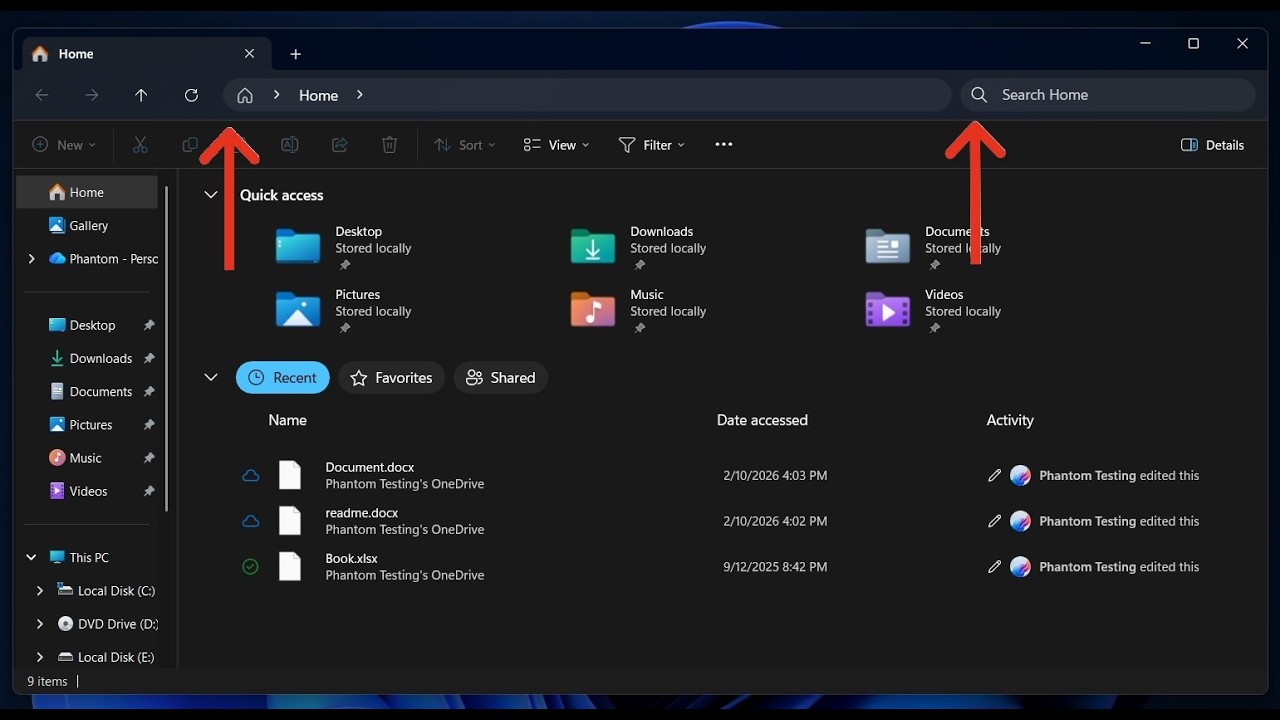
Task: Open the Videos quick access folder
Action: (933, 310)
